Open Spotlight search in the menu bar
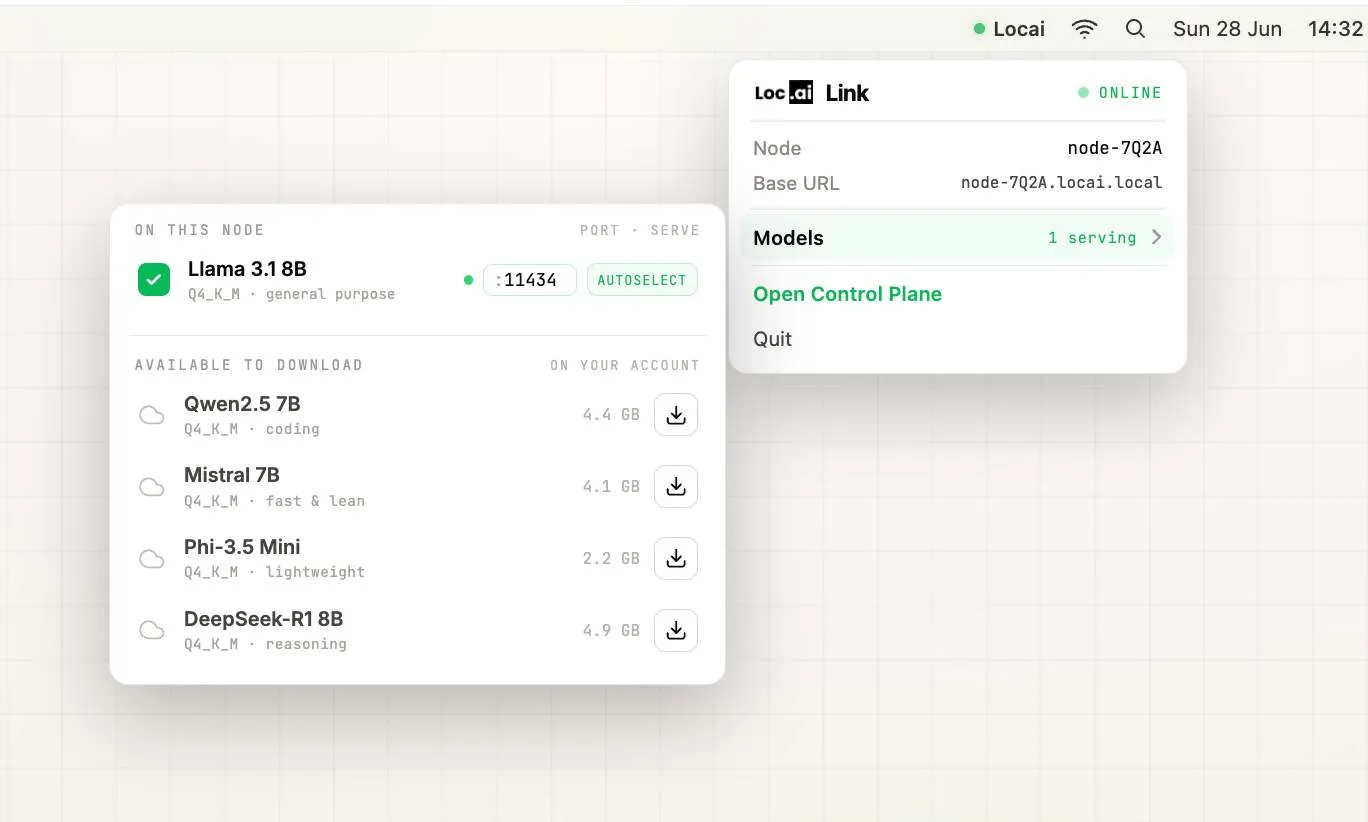Viewport: 1368px width, 822px height. 1135,29
